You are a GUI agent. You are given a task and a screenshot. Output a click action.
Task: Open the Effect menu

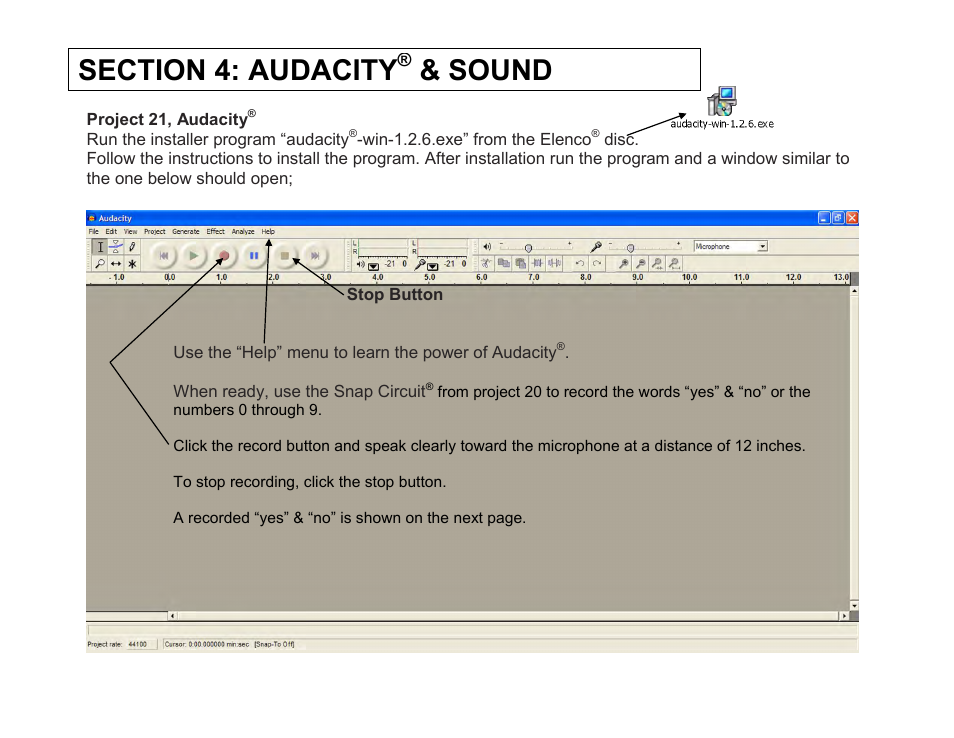pyautogui.click(x=215, y=232)
